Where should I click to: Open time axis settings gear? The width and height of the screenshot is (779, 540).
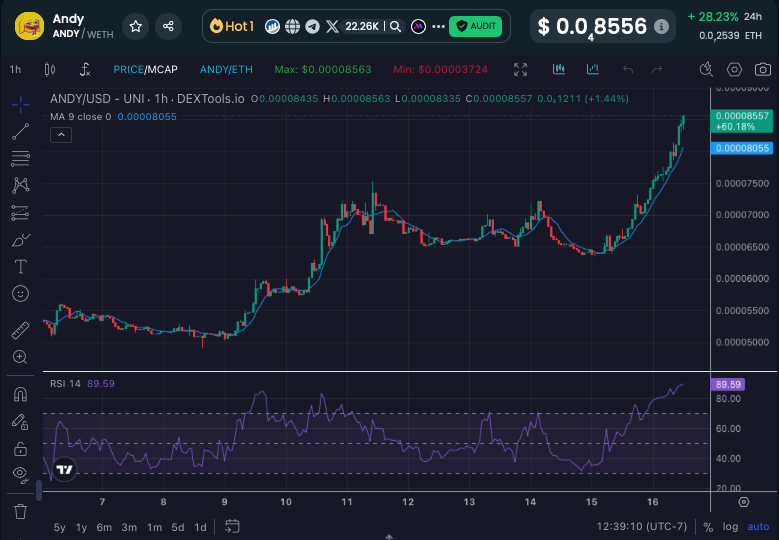click(743, 502)
